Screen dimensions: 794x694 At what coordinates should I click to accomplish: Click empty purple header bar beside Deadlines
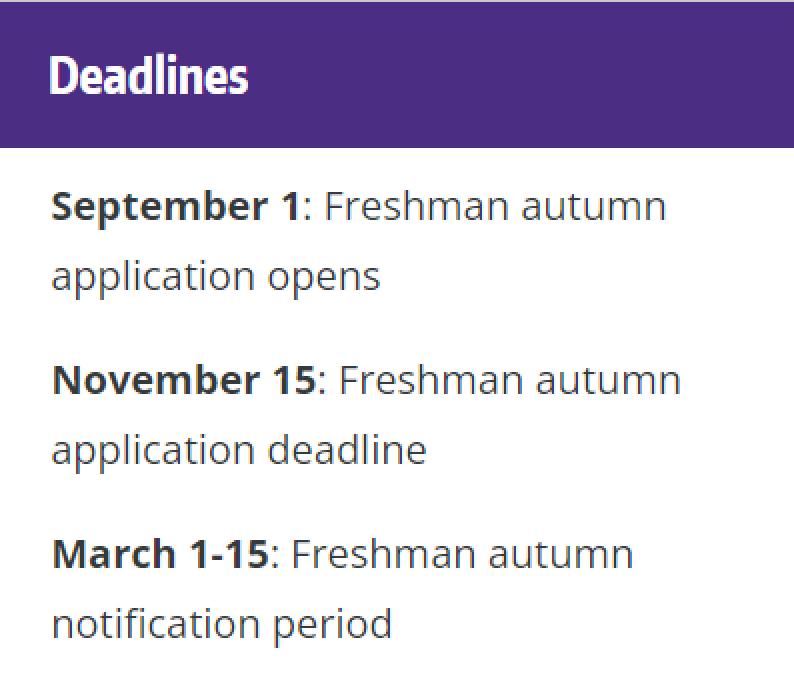(x=520, y=77)
